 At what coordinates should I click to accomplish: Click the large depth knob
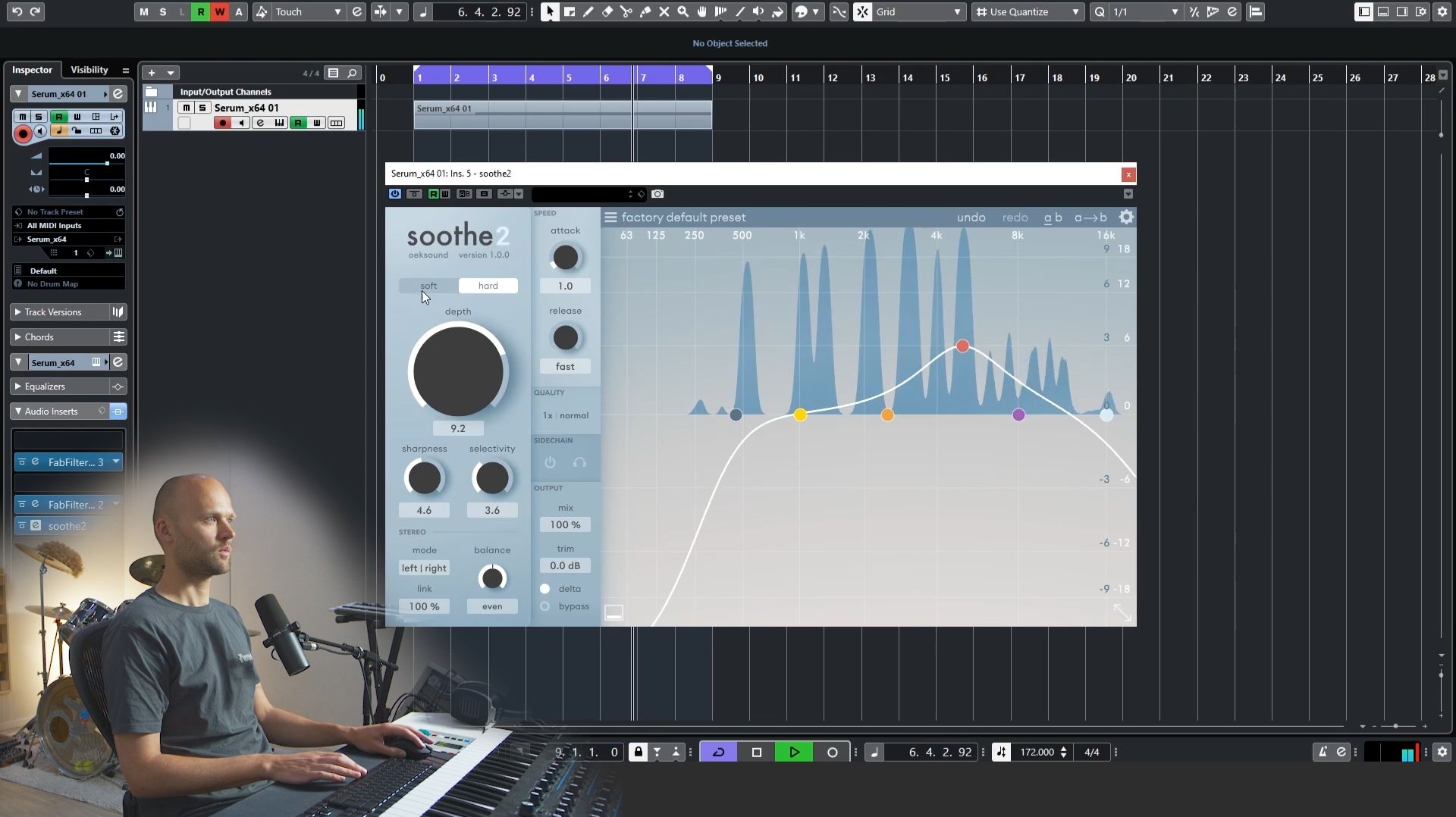pyautogui.click(x=458, y=371)
